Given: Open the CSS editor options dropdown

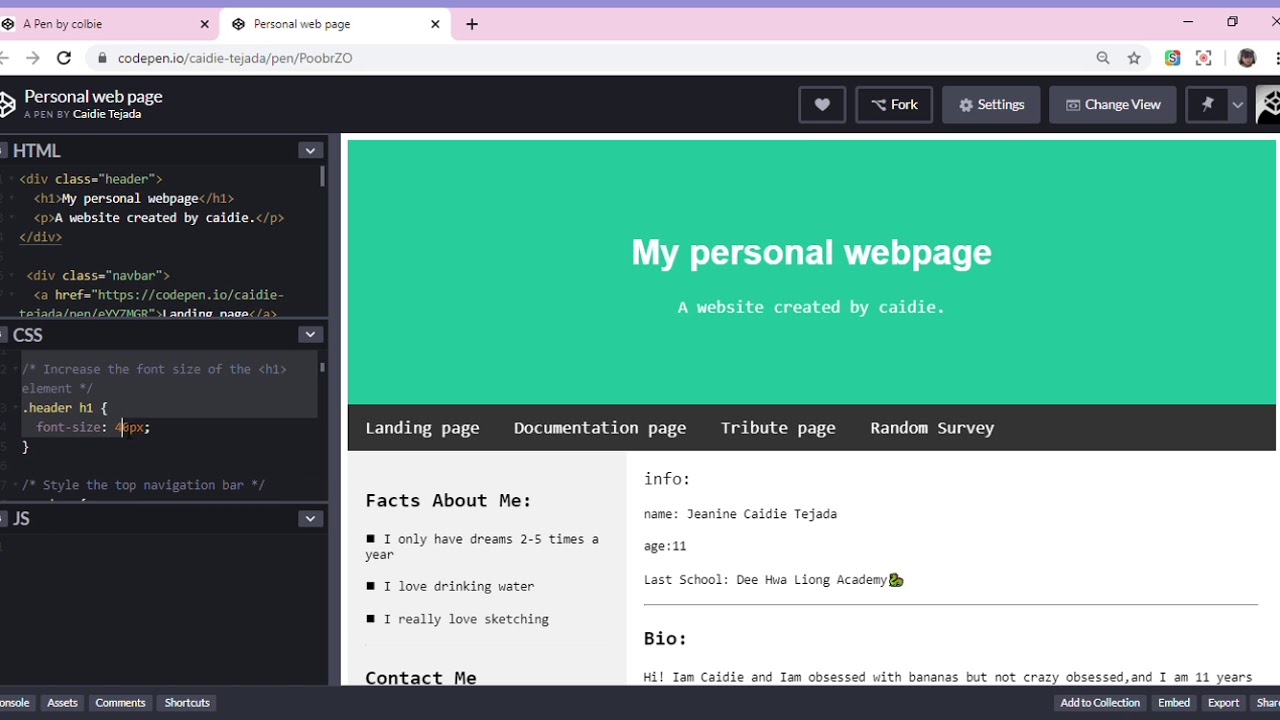Looking at the screenshot, I should coord(310,334).
